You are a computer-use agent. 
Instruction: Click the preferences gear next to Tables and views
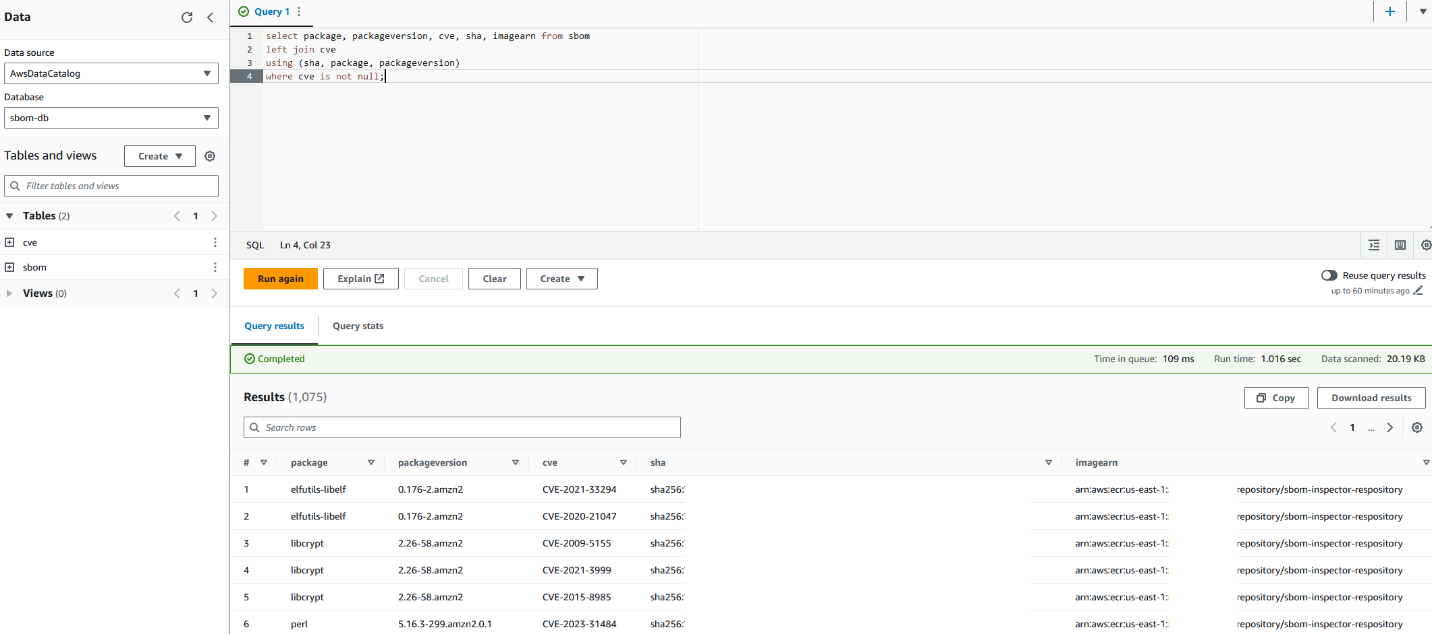pos(209,156)
